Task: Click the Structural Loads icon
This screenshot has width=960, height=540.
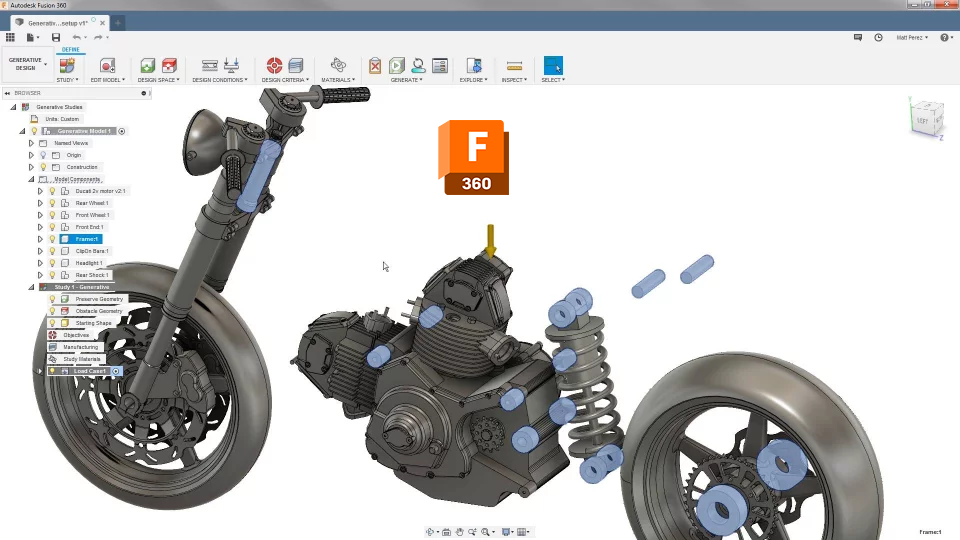Action: [x=231, y=66]
